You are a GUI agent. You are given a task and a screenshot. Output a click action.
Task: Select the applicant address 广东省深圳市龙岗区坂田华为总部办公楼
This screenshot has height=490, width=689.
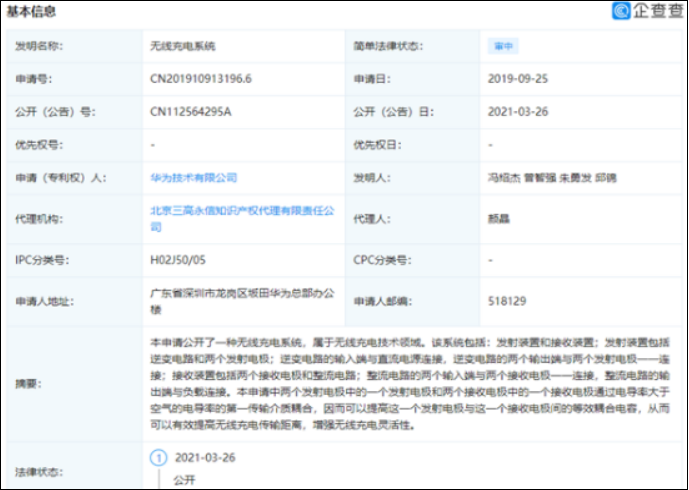coord(242,301)
